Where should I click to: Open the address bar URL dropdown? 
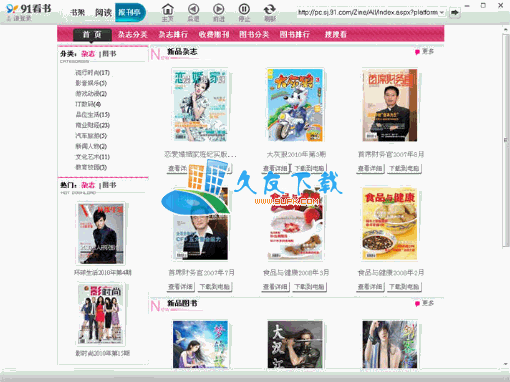pos(442,12)
